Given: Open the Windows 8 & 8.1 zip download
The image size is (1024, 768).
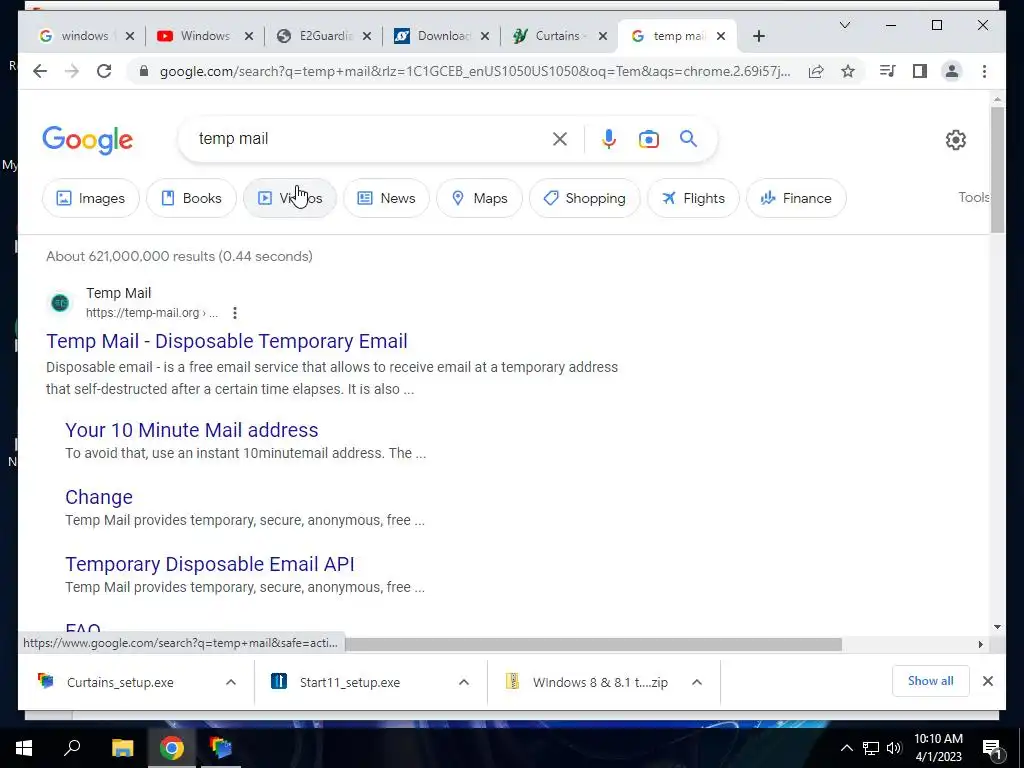Looking at the screenshot, I should [600, 682].
